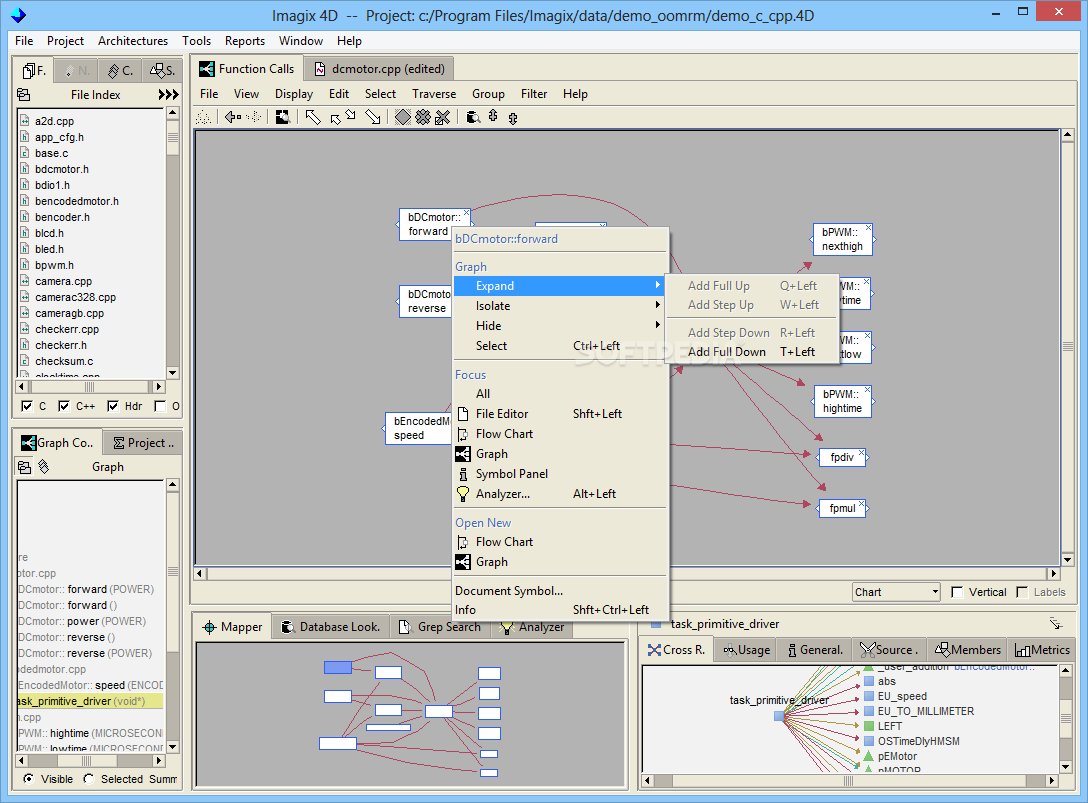The height and width of the screenshot is (803, 1088).
Task: Expand right side of bPWM::hightime node
Action: click(x=874, y=401)
